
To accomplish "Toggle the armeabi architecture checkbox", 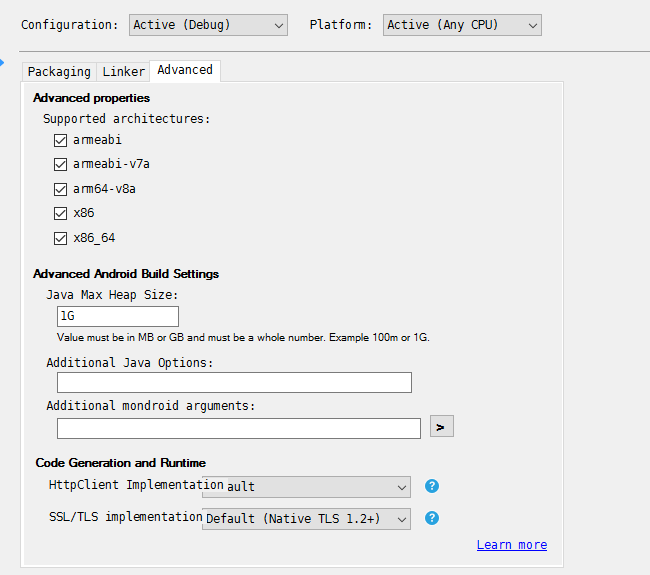I will tap(61, 140).
